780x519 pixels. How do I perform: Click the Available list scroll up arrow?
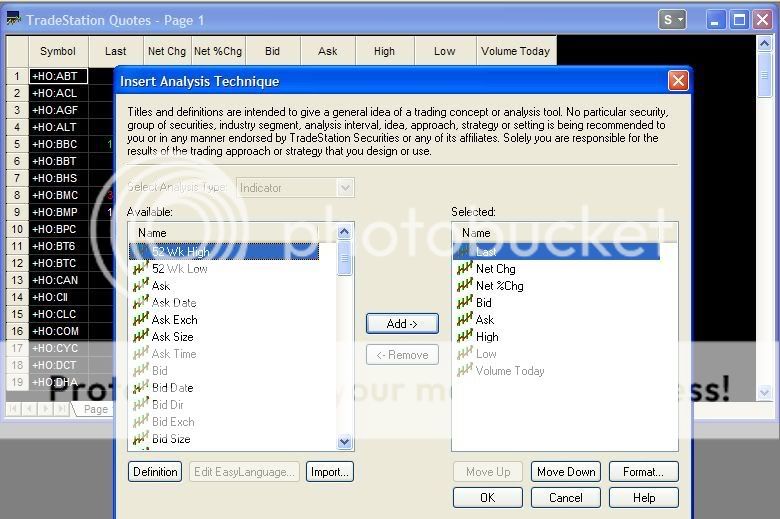(x=344, y=232)
